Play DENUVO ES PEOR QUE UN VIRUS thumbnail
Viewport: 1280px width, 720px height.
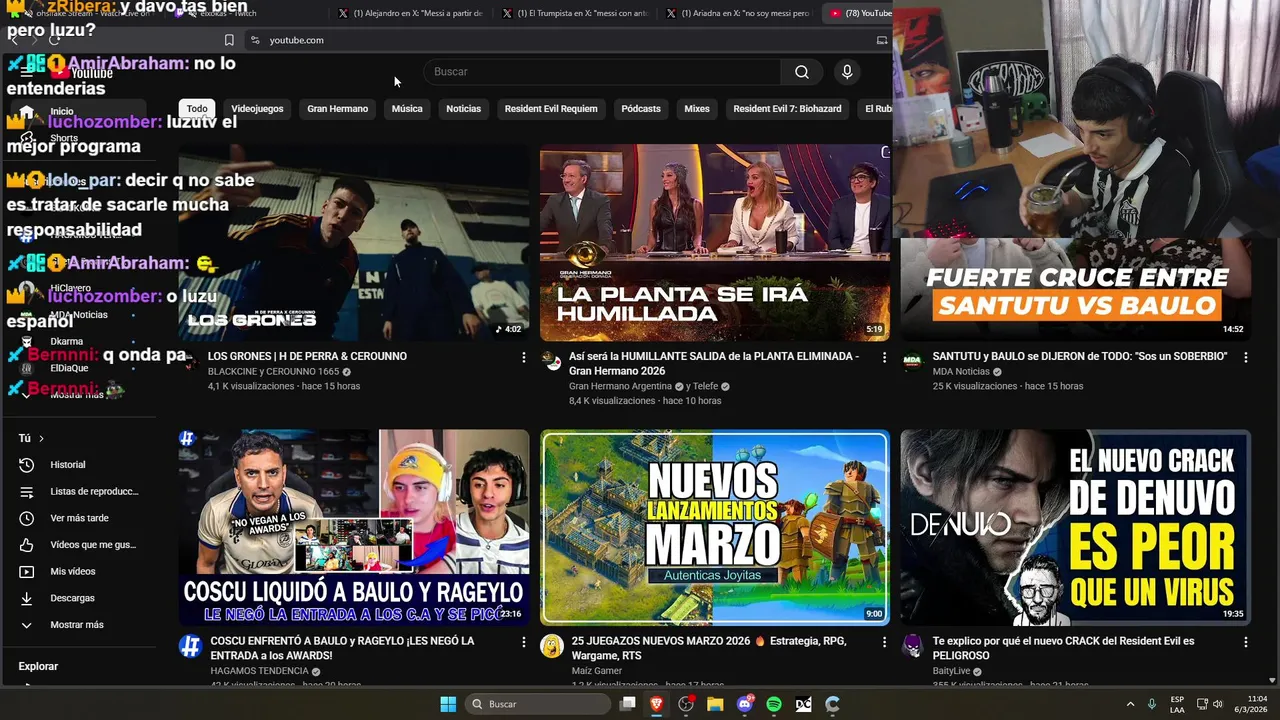[1075, 527]
